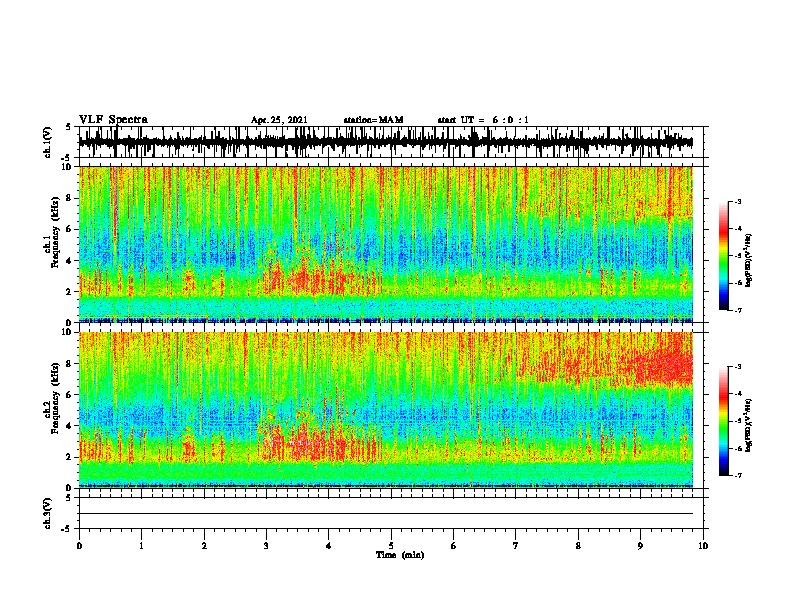This screenshot has width=792, height=612.
Task: Click the "Time (min)" x-axis label
Action: click(400, 555)
